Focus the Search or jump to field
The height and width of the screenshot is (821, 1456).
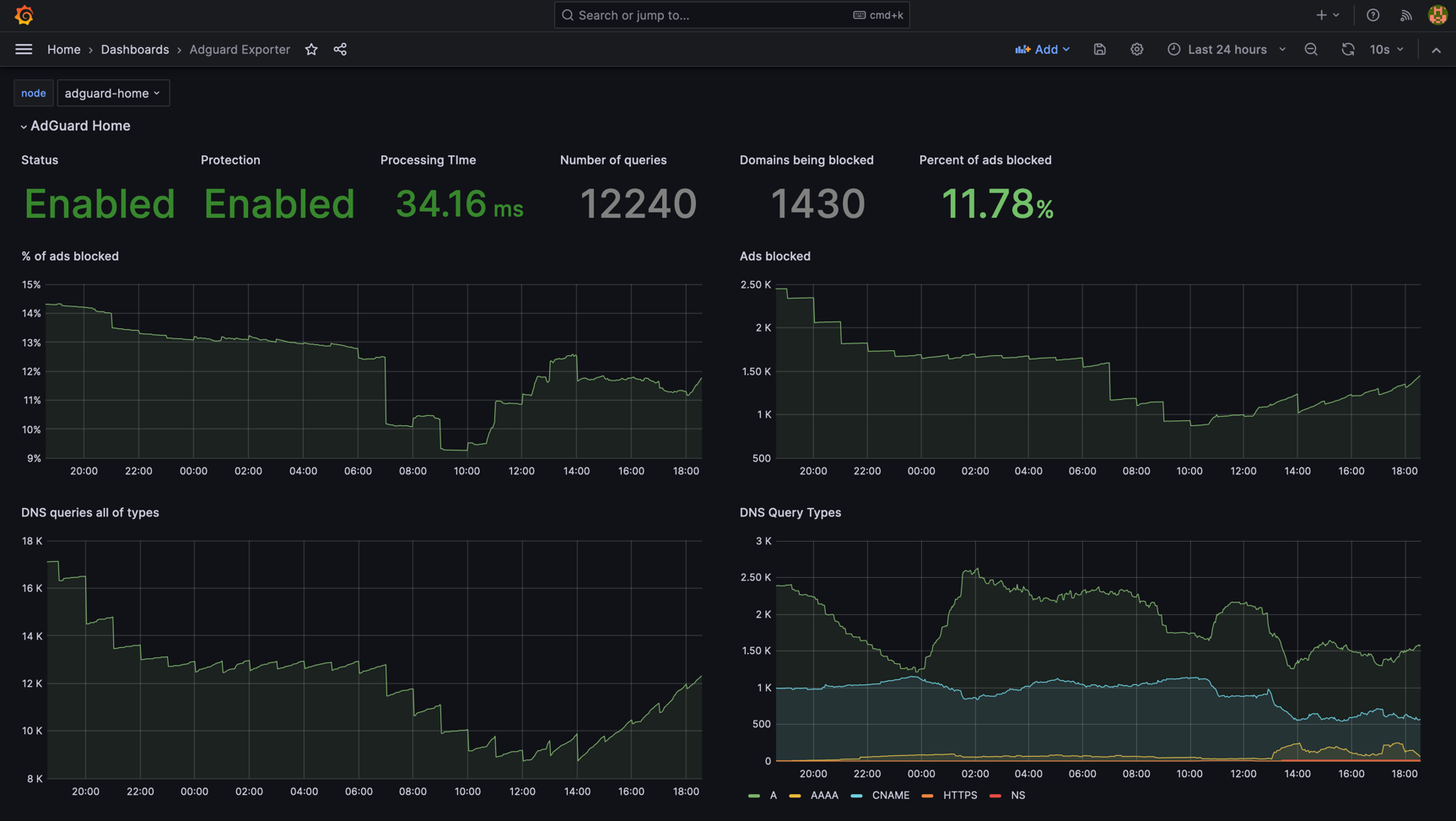tap(731, 15)
